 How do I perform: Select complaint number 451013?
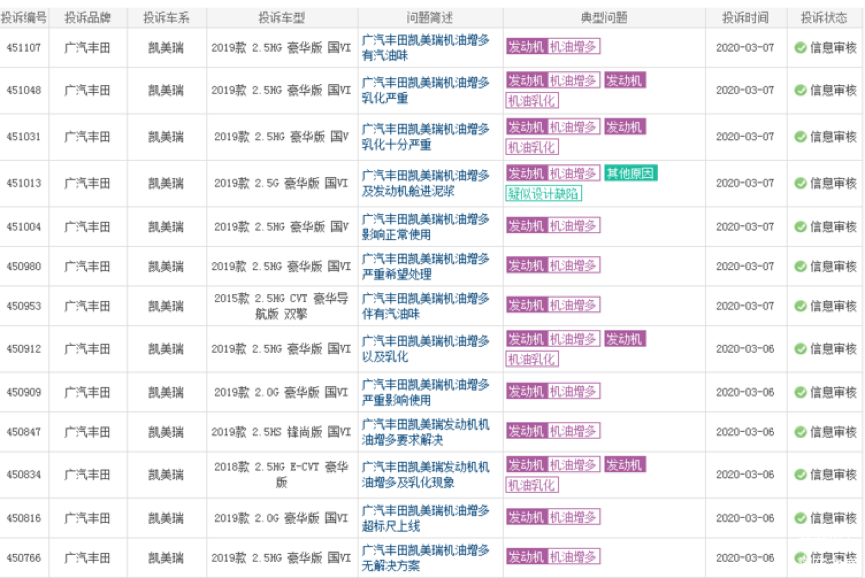tap(24, 183)
